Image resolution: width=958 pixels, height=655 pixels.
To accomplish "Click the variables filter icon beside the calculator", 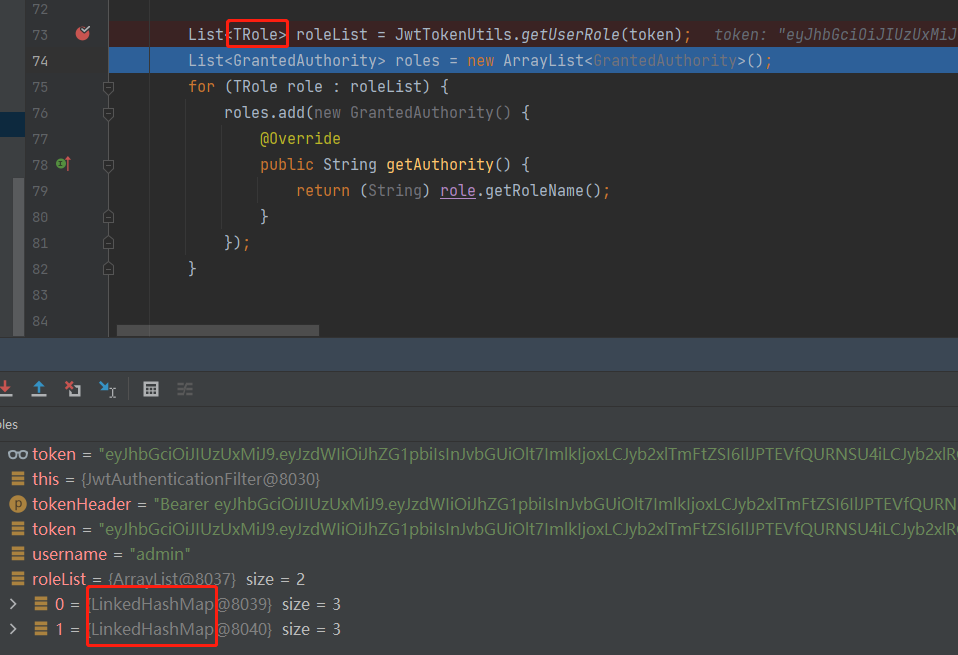I will pos(185,389).
